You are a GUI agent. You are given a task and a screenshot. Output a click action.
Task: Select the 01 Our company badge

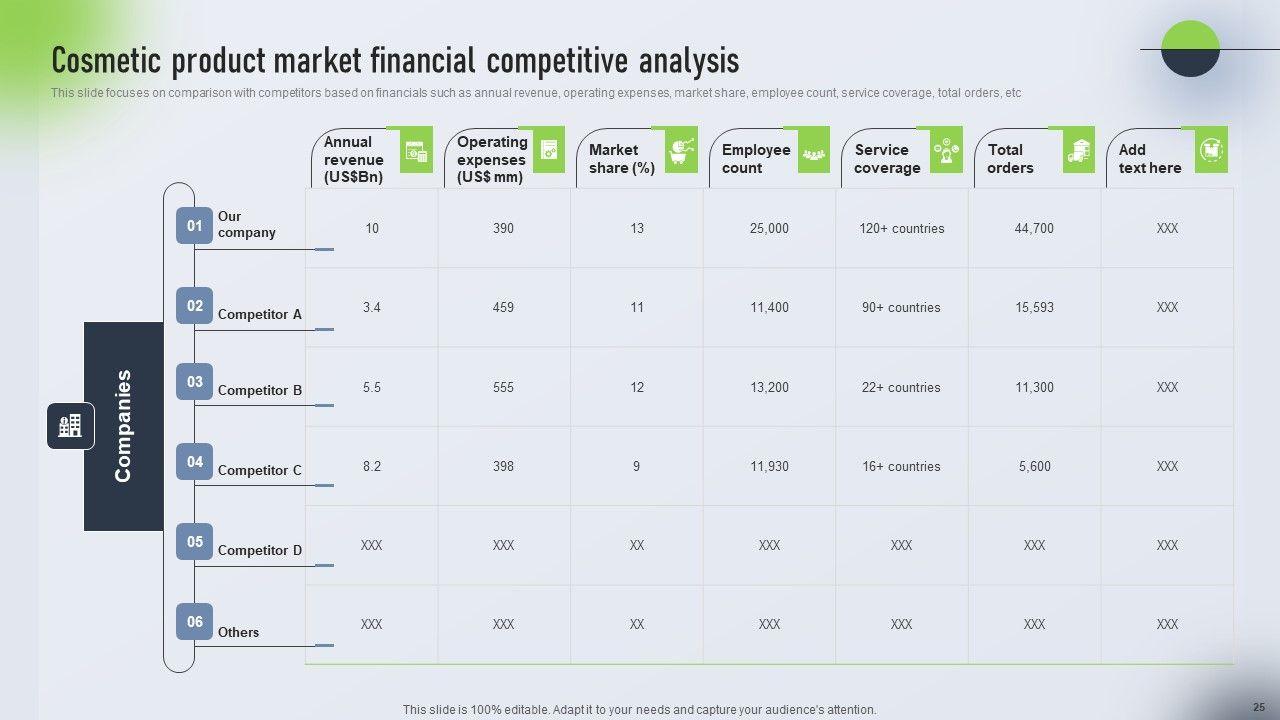[x=195, y=225]
